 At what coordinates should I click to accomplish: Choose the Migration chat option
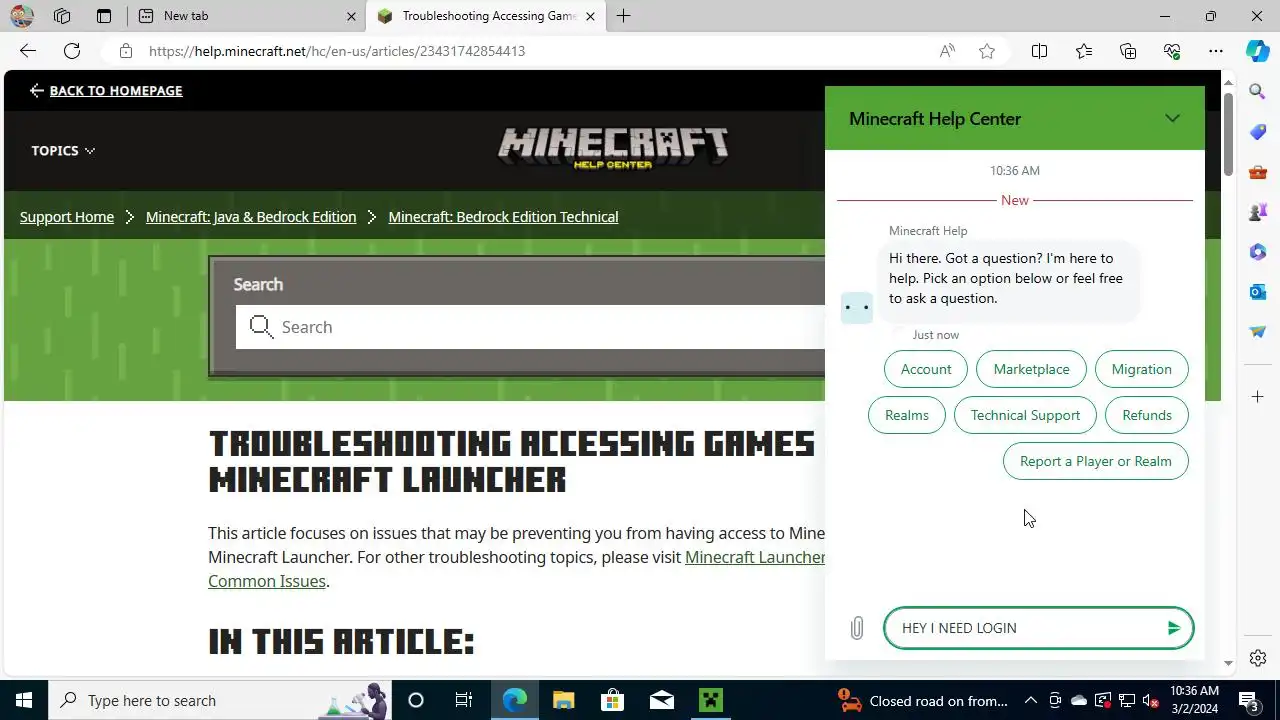click(1141, 369)
